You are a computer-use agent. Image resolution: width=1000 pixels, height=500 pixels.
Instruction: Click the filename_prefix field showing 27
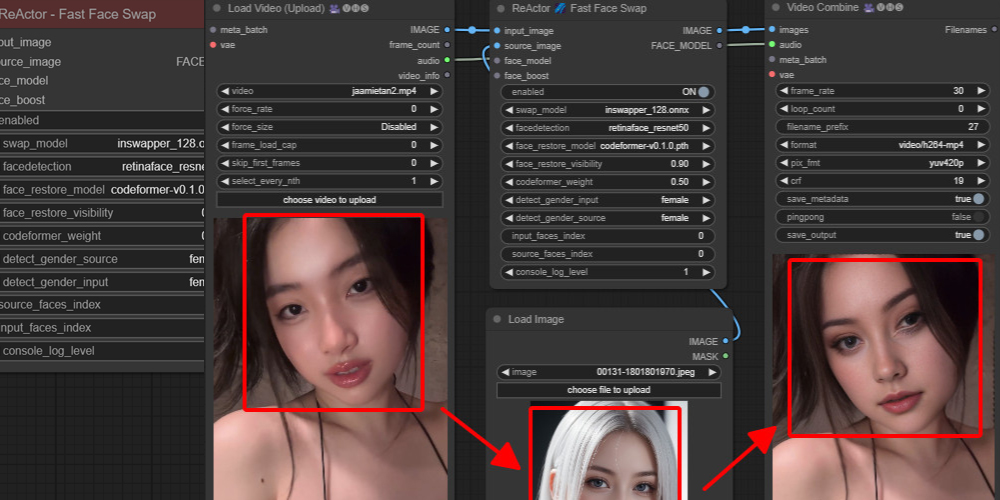[883, 127]
